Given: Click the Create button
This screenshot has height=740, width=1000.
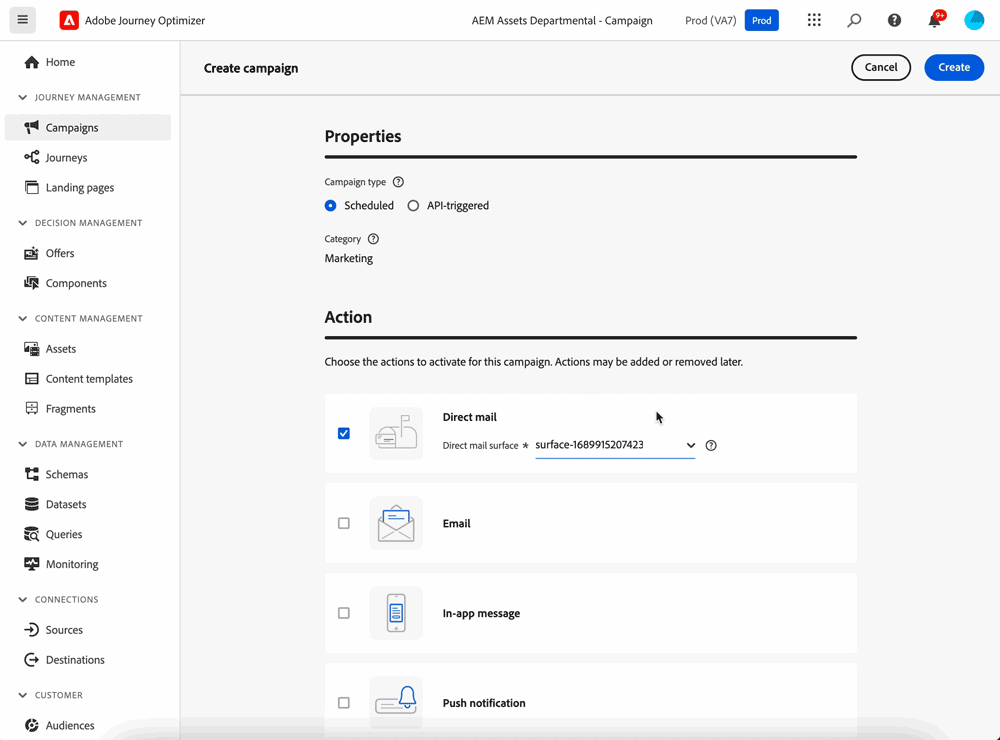Looking at the screenshot, I should click(x=953, y=67).
